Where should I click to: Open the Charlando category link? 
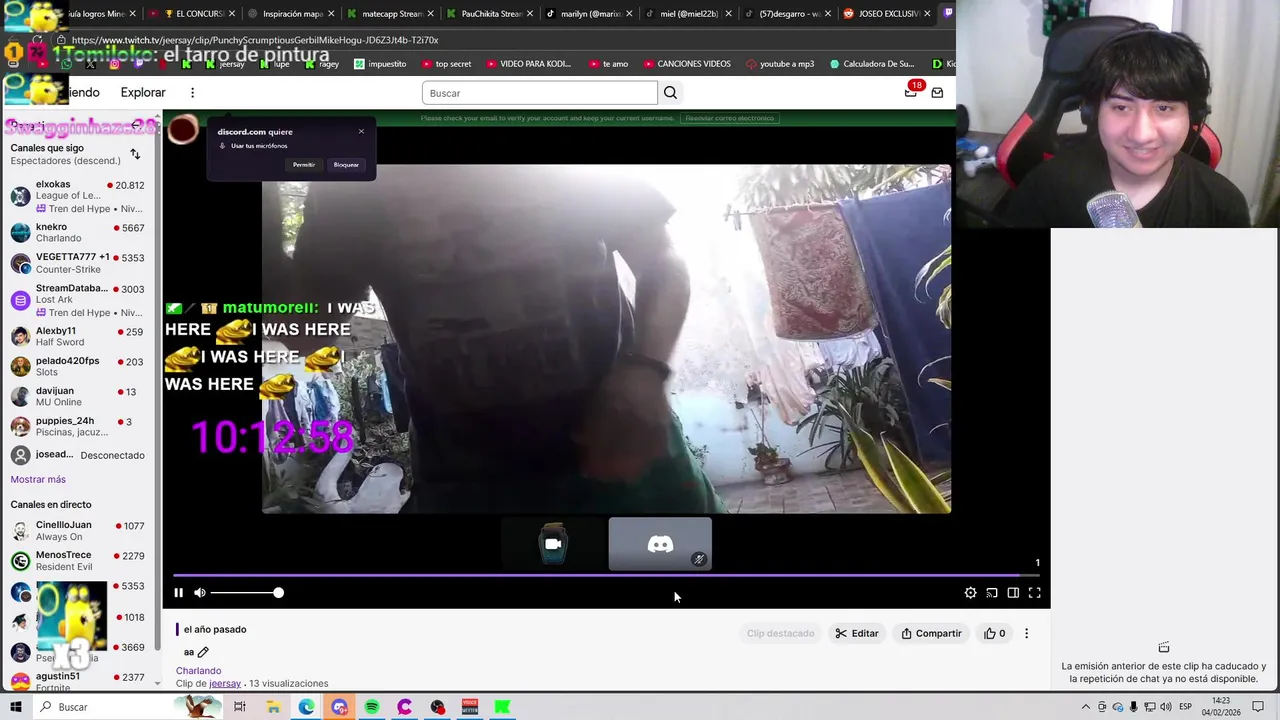click(x=198, y=671)
